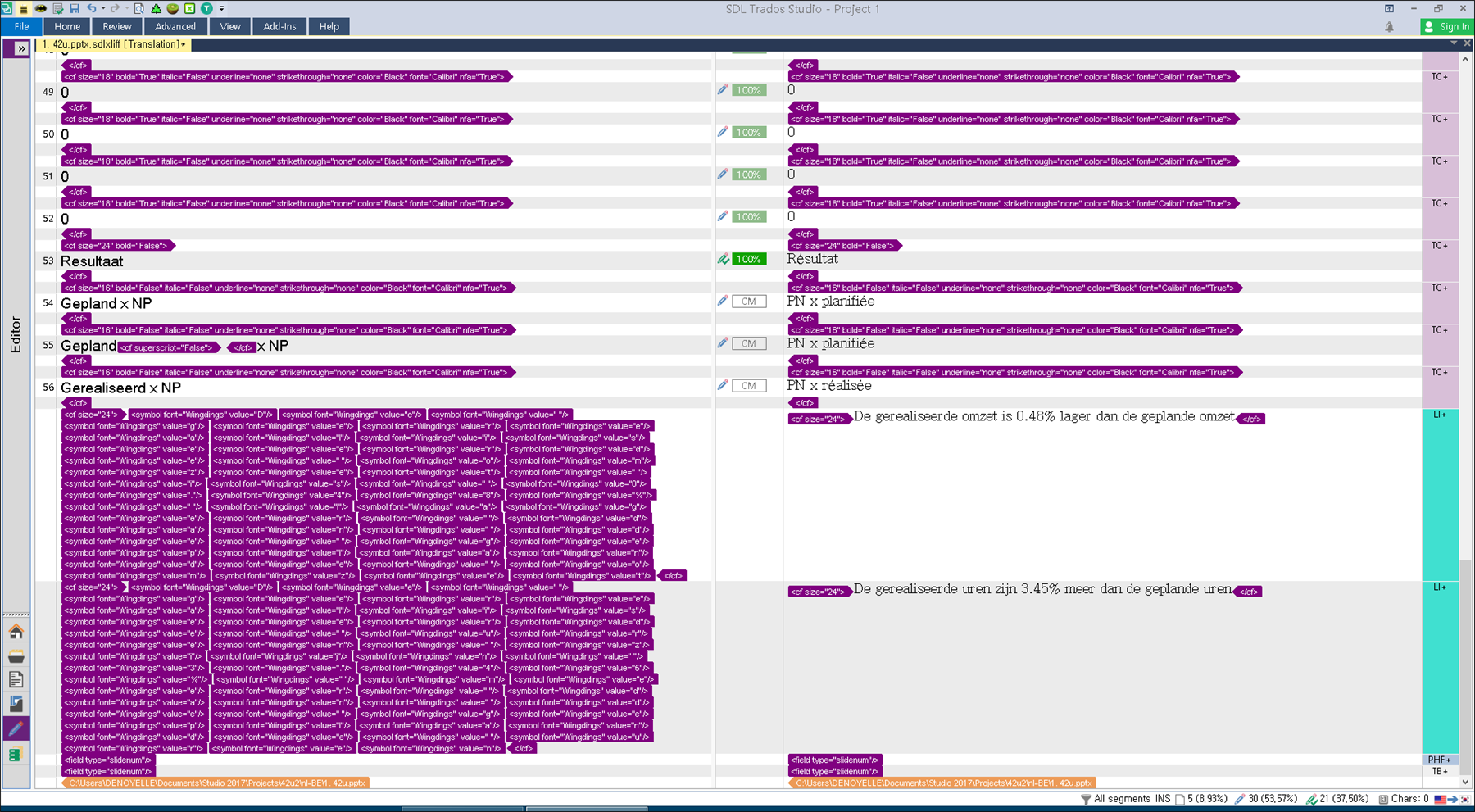1475x812 pixels.
Task: Switch to the Review ribbon tab
Action: 117,26
